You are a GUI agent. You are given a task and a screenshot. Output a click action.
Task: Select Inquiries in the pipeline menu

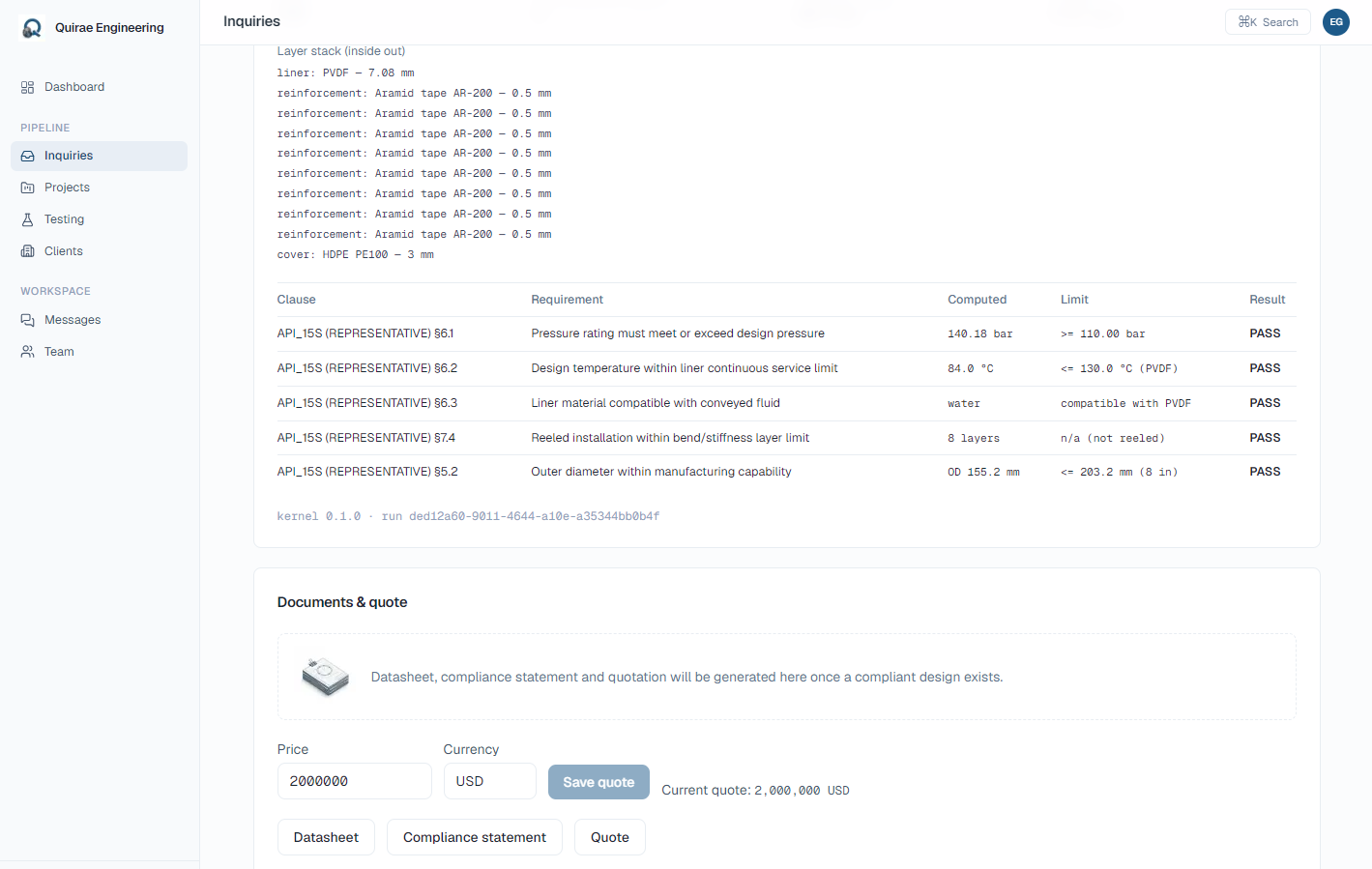click(x=100, y=156)
